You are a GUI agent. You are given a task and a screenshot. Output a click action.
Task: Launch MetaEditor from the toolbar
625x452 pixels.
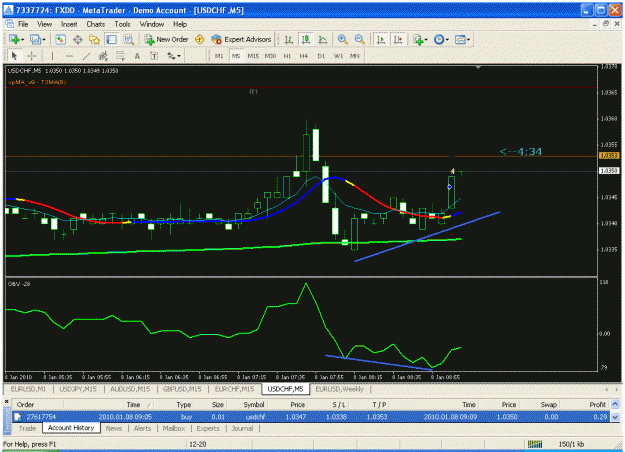tap(199, 39)
